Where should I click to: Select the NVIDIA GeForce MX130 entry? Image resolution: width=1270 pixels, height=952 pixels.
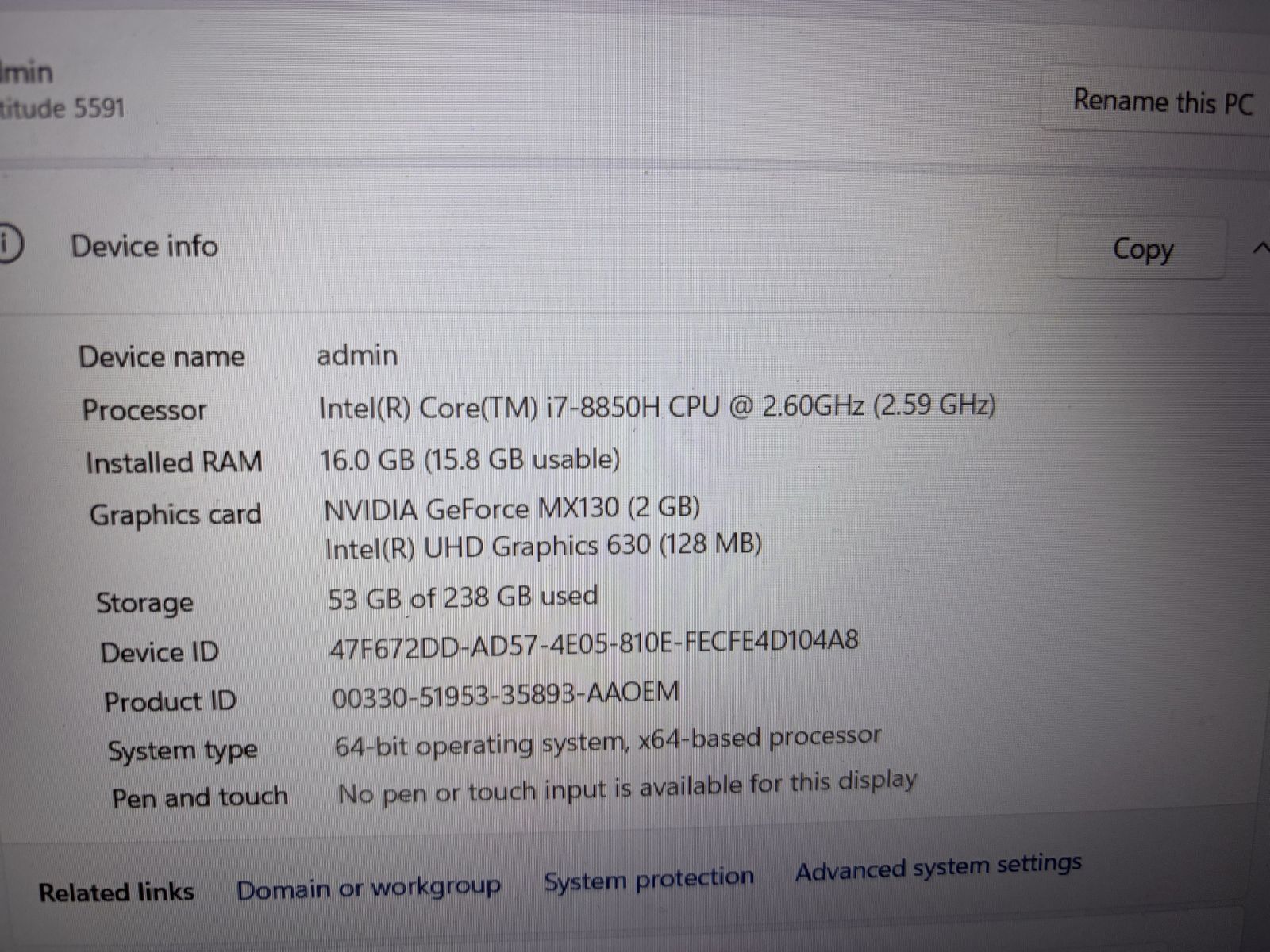coord(512,508)
